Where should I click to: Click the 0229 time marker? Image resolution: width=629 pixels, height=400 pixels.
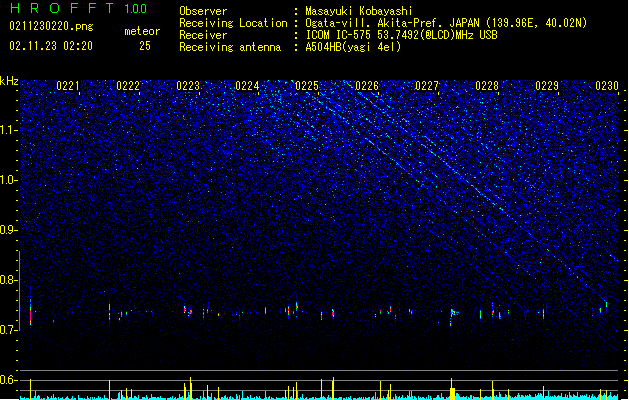pyautogui.click(x=547, y=85)
